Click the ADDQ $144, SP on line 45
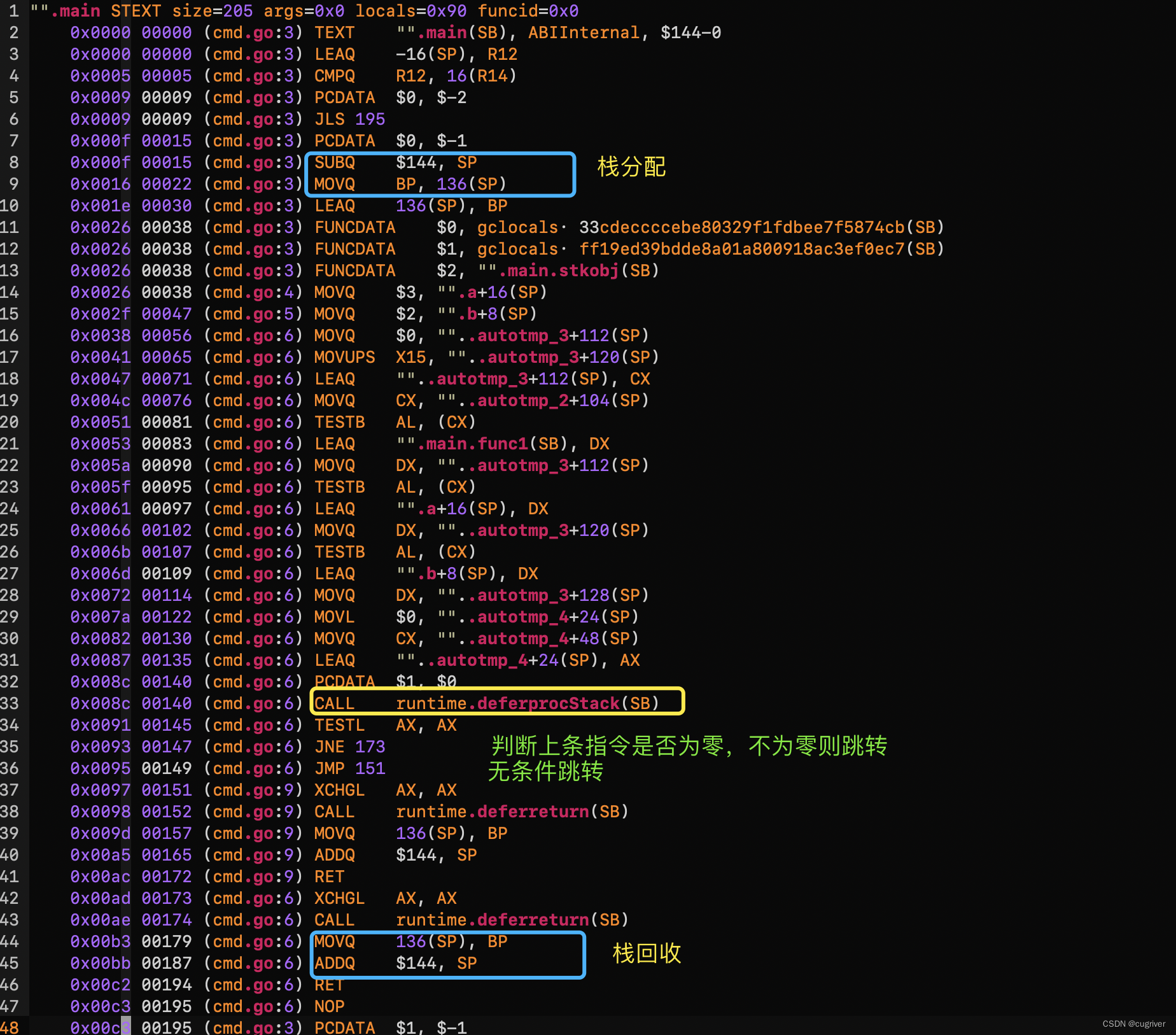The width and height of the screenshot is (1176, 1035). [395, 963]
